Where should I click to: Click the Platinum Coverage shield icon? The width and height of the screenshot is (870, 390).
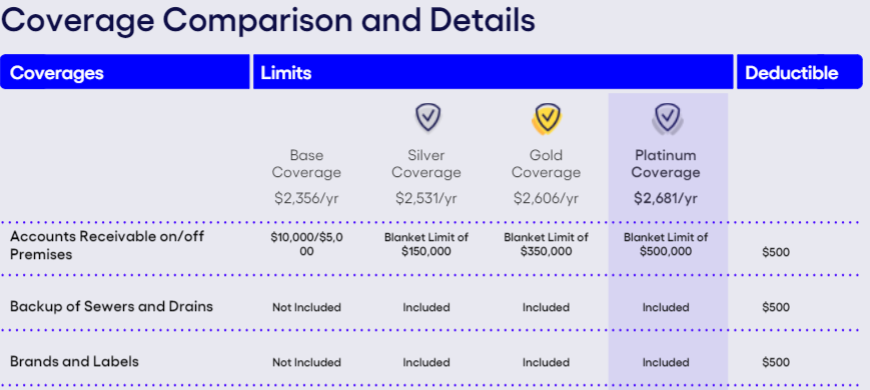coord(667,119)
